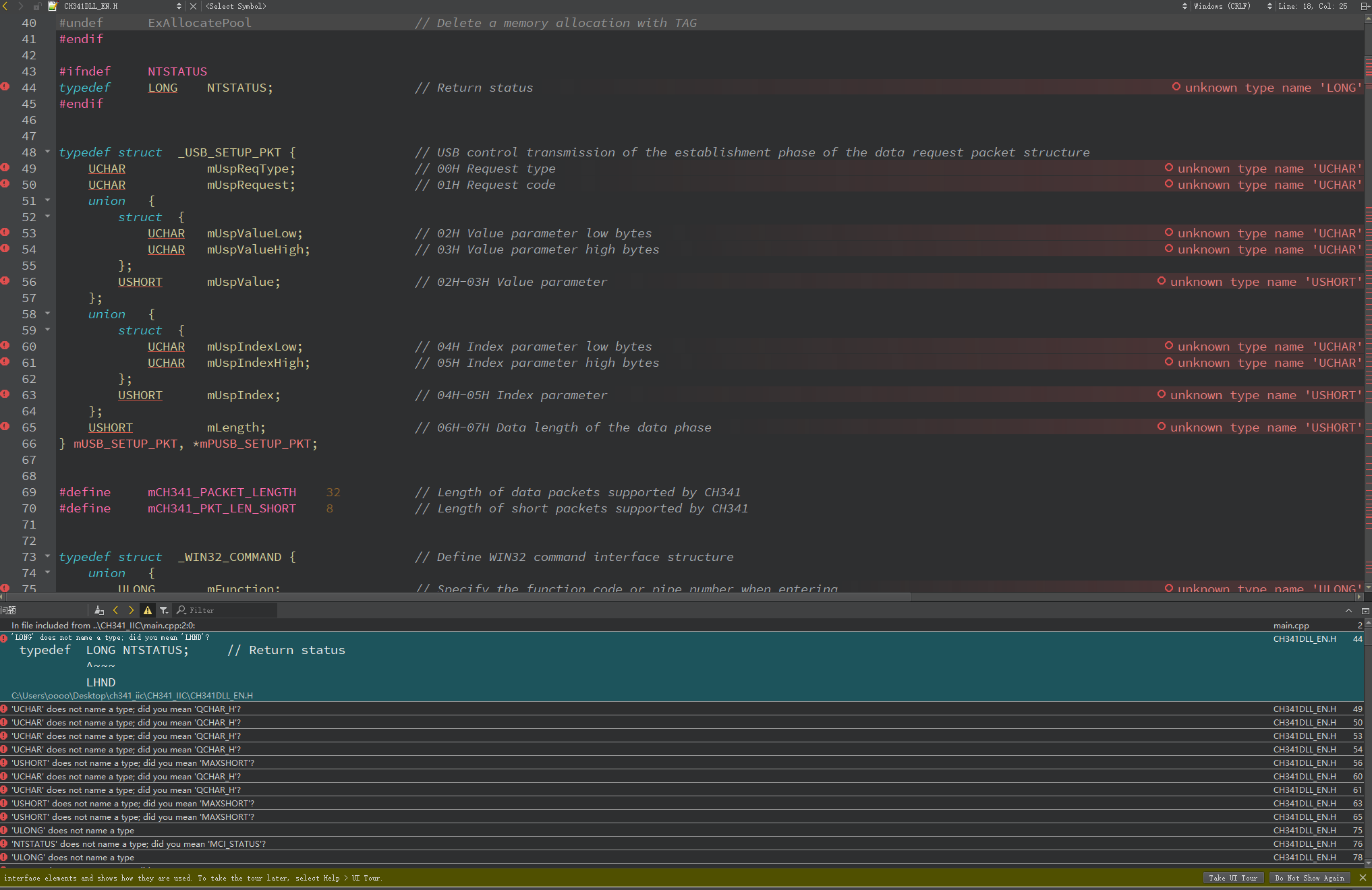This screenshot has width=1372, height=890.
Task: Click LONG type identifier on line 44
Action: pos(163,88)
